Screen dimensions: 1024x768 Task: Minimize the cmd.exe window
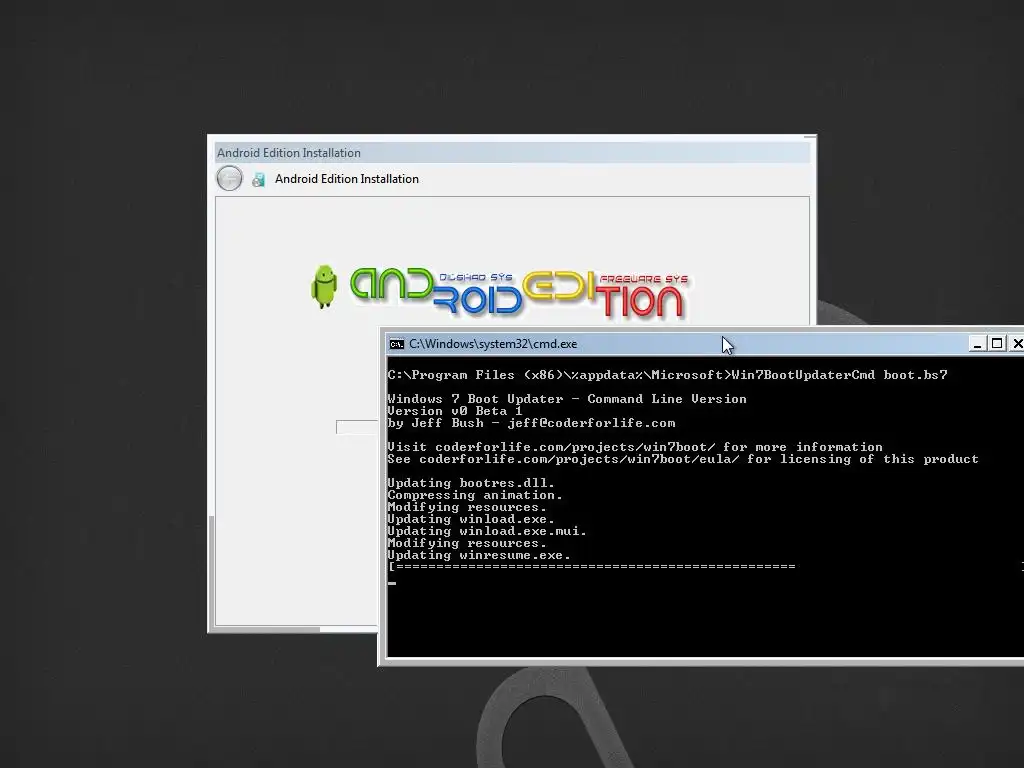pos(977,344)
